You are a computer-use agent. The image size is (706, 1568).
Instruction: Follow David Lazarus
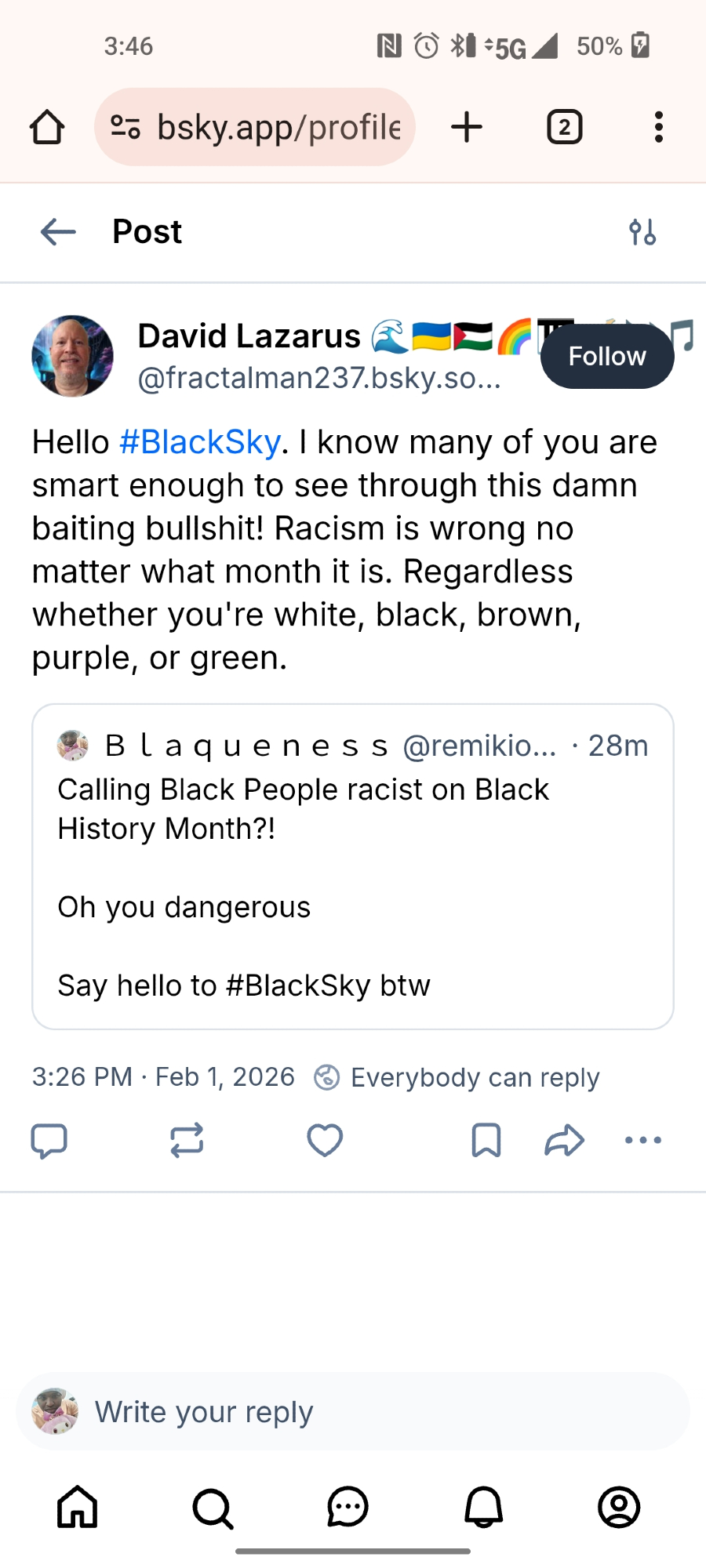click(607, 357)
